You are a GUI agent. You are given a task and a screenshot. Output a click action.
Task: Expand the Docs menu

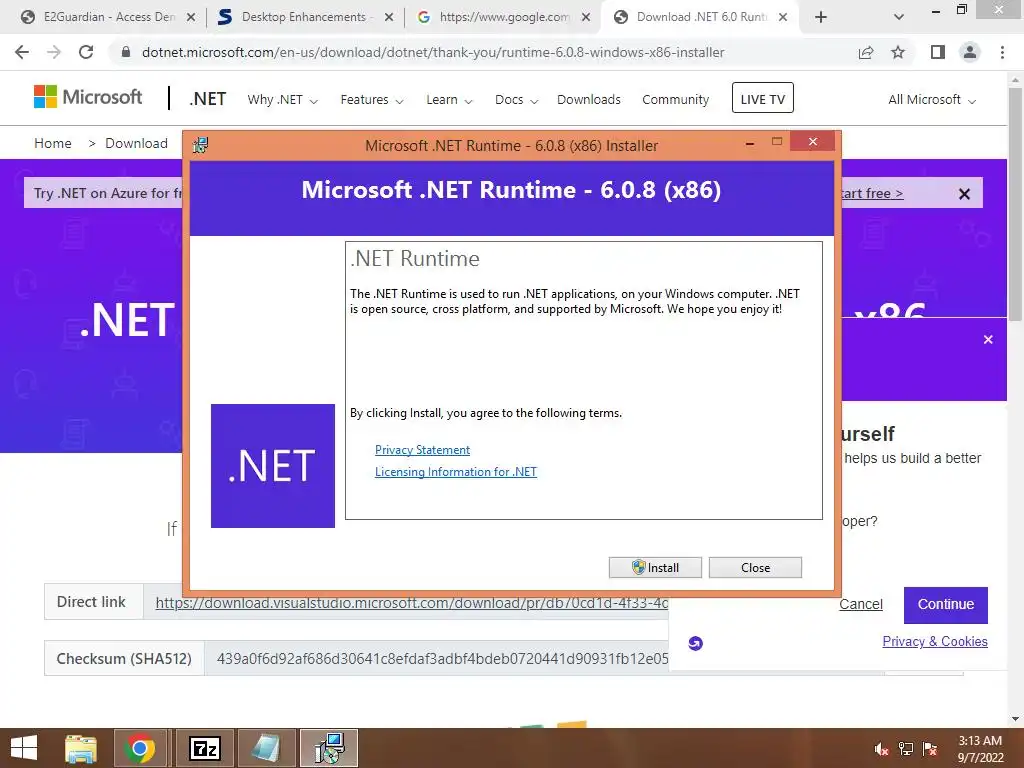pos(516,100)
